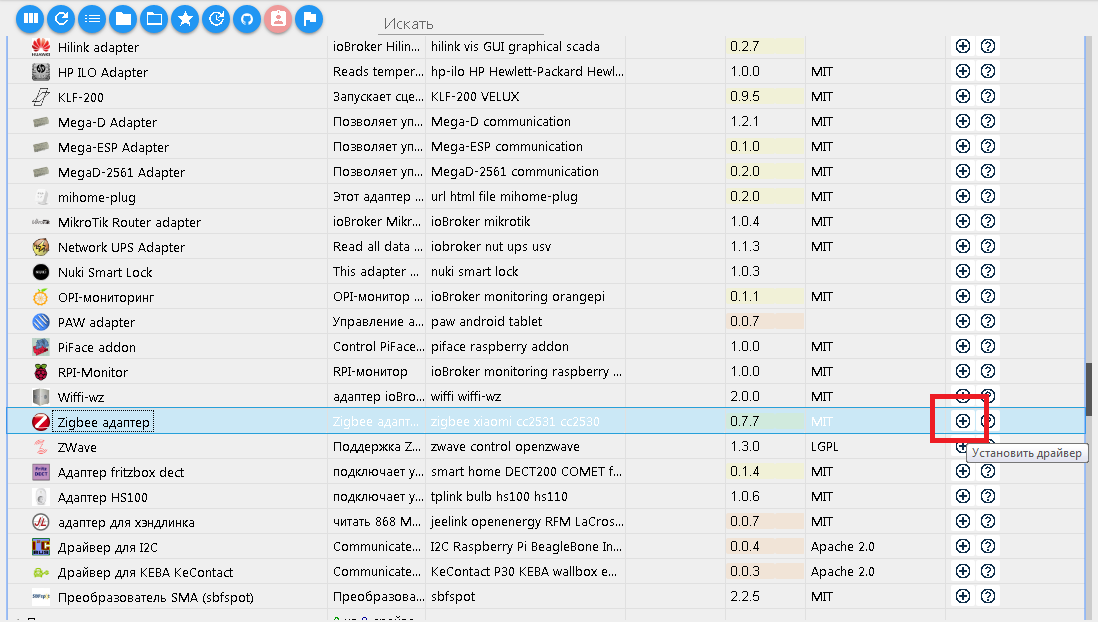Open help for KLF-200
This screenshot has height=622, width=1098.
point(988,96)
